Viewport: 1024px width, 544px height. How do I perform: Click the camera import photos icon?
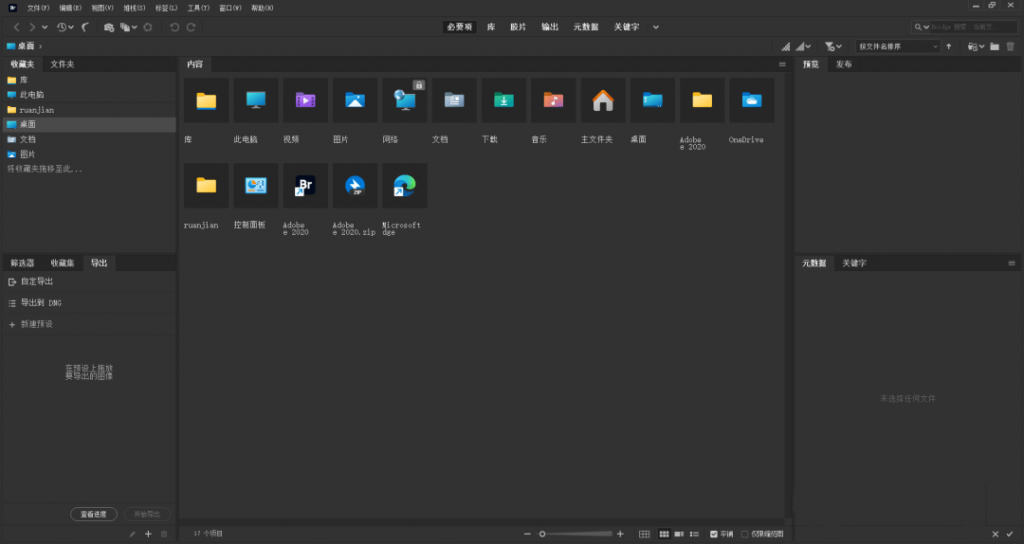point(109,27)
